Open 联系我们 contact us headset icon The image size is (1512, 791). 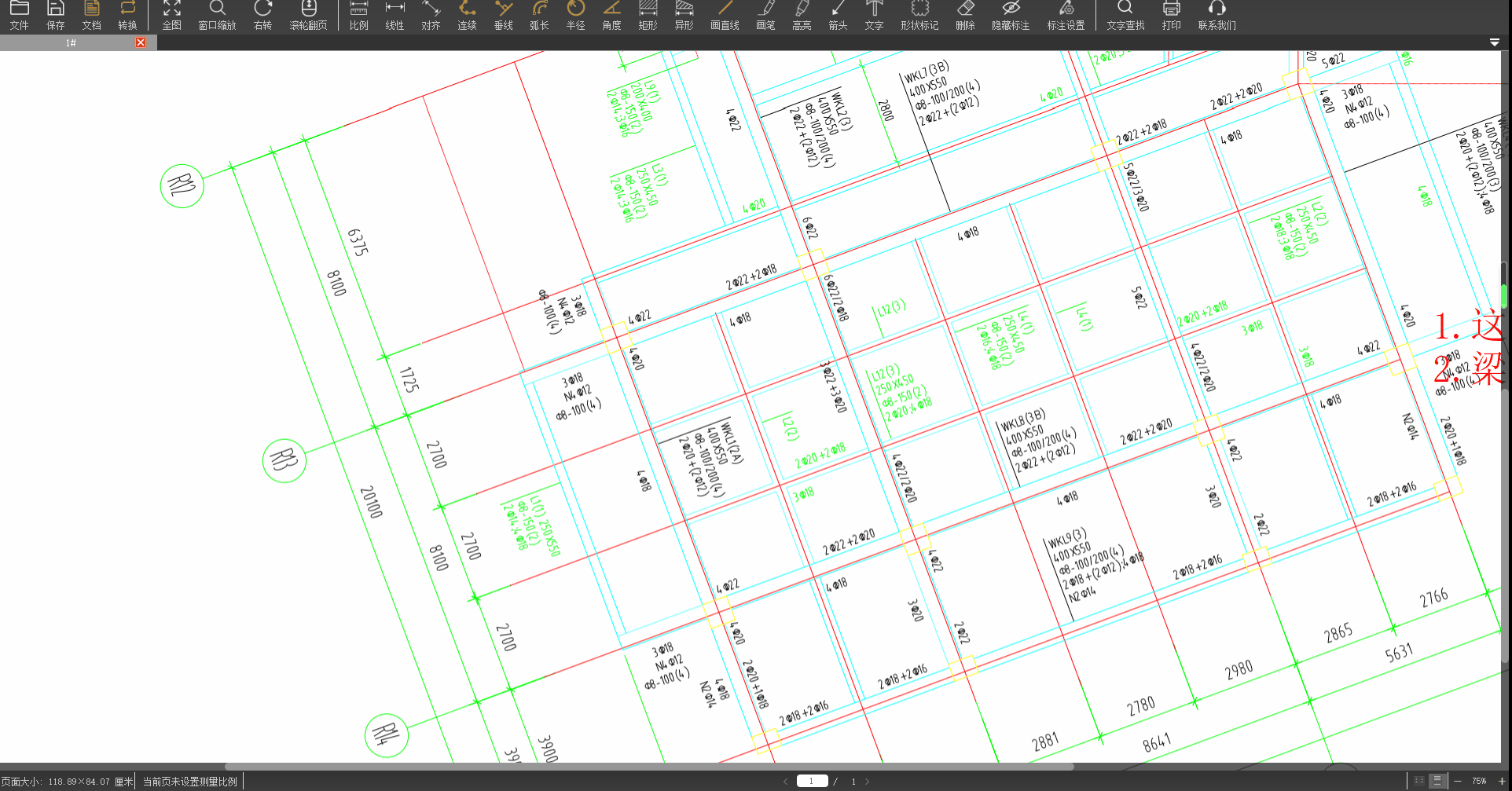click(x=1217, y=16)
